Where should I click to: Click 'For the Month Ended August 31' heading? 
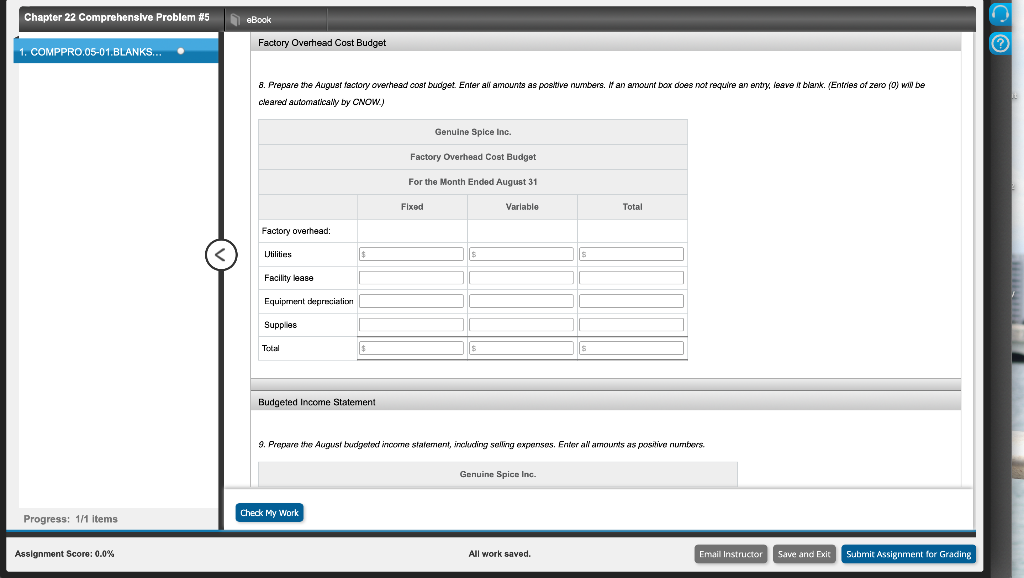(473, 182)
